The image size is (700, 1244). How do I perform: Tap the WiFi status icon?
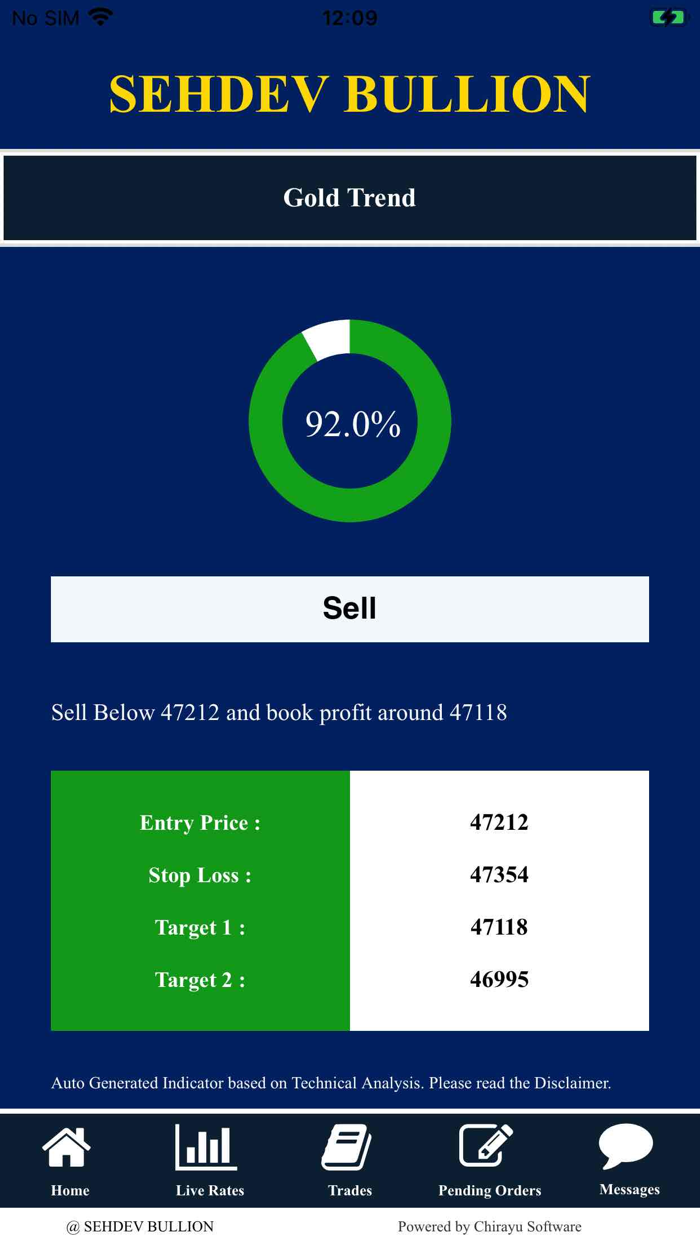pyautogui.click(x=101, y=17)
